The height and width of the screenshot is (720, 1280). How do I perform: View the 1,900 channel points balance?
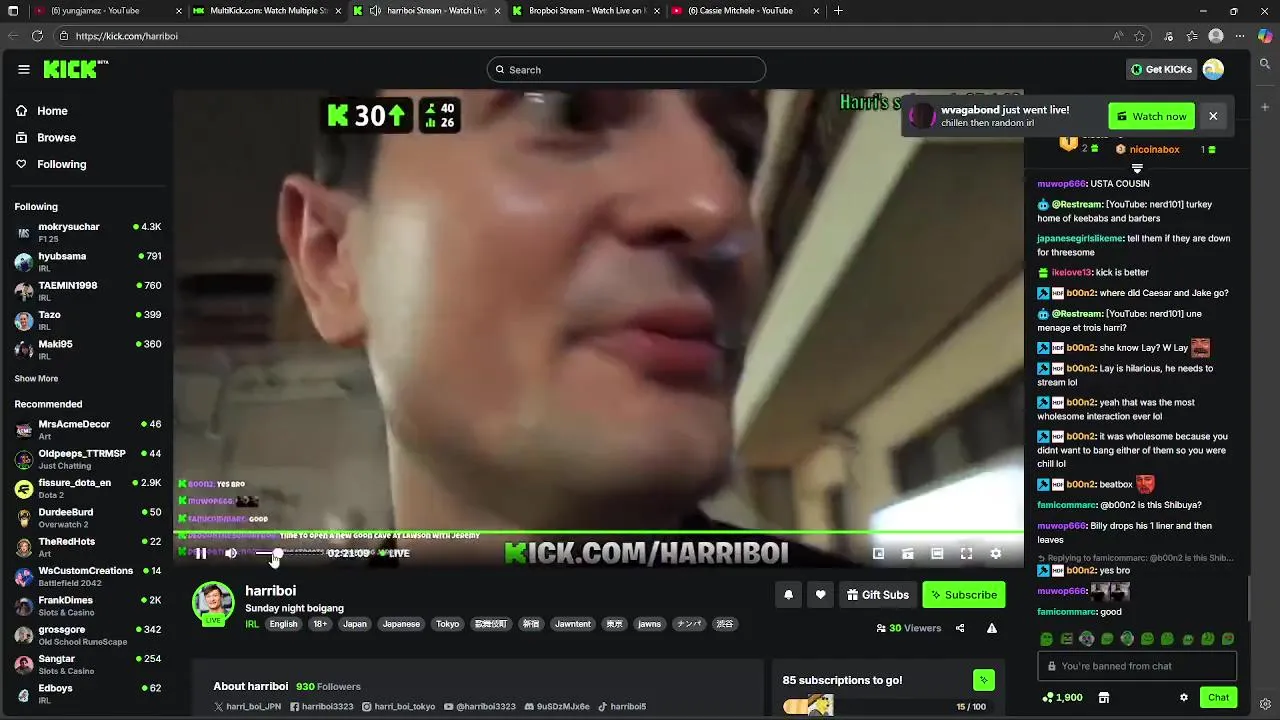1062,697
